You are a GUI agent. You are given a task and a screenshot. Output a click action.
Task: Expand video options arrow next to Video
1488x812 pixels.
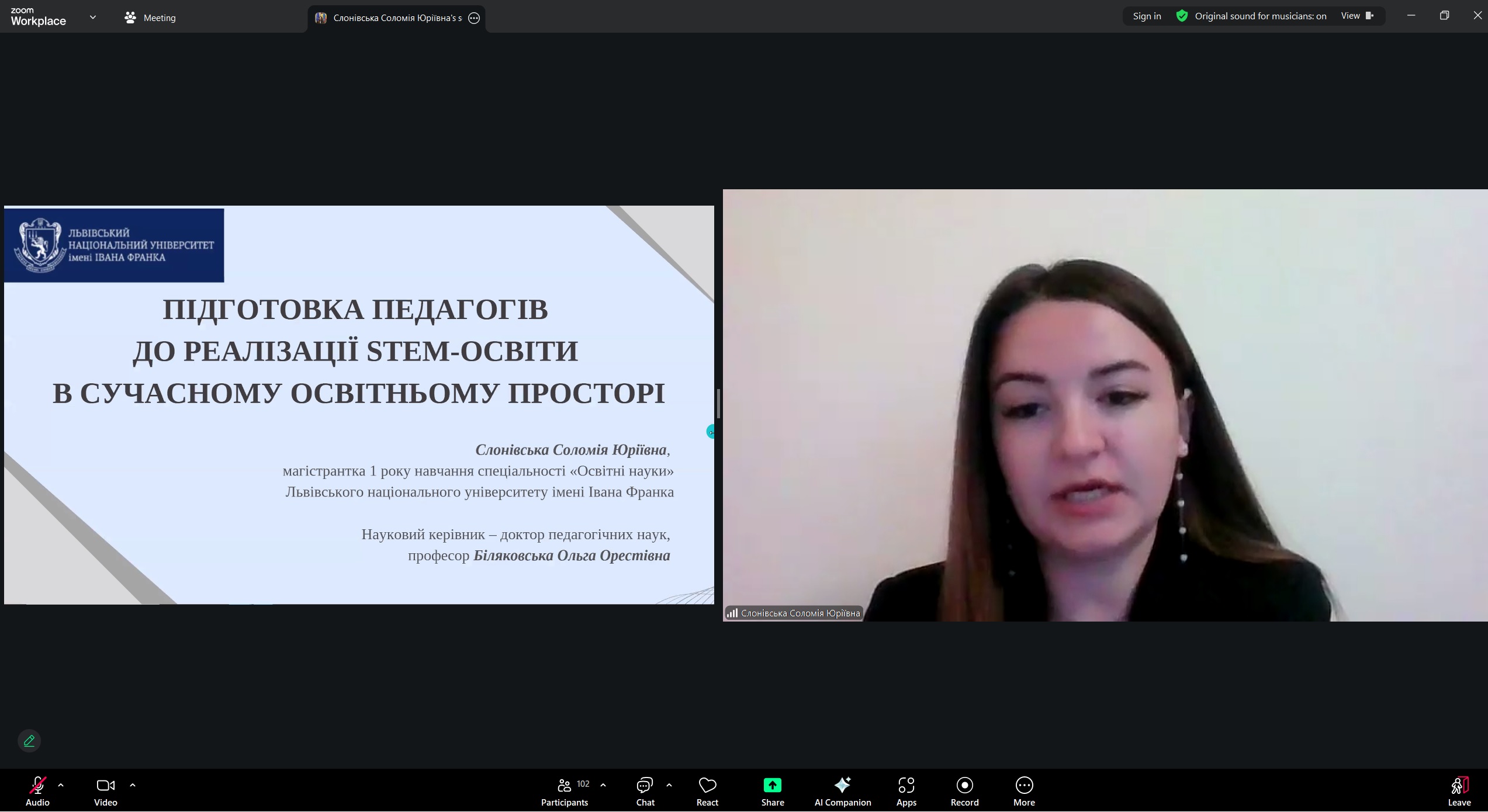click(133, 786)
